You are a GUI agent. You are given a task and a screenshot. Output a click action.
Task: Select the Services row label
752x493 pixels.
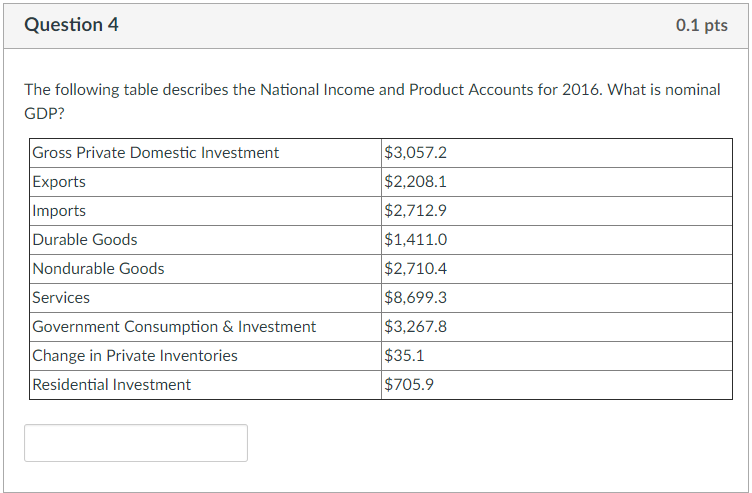(61, 298)
